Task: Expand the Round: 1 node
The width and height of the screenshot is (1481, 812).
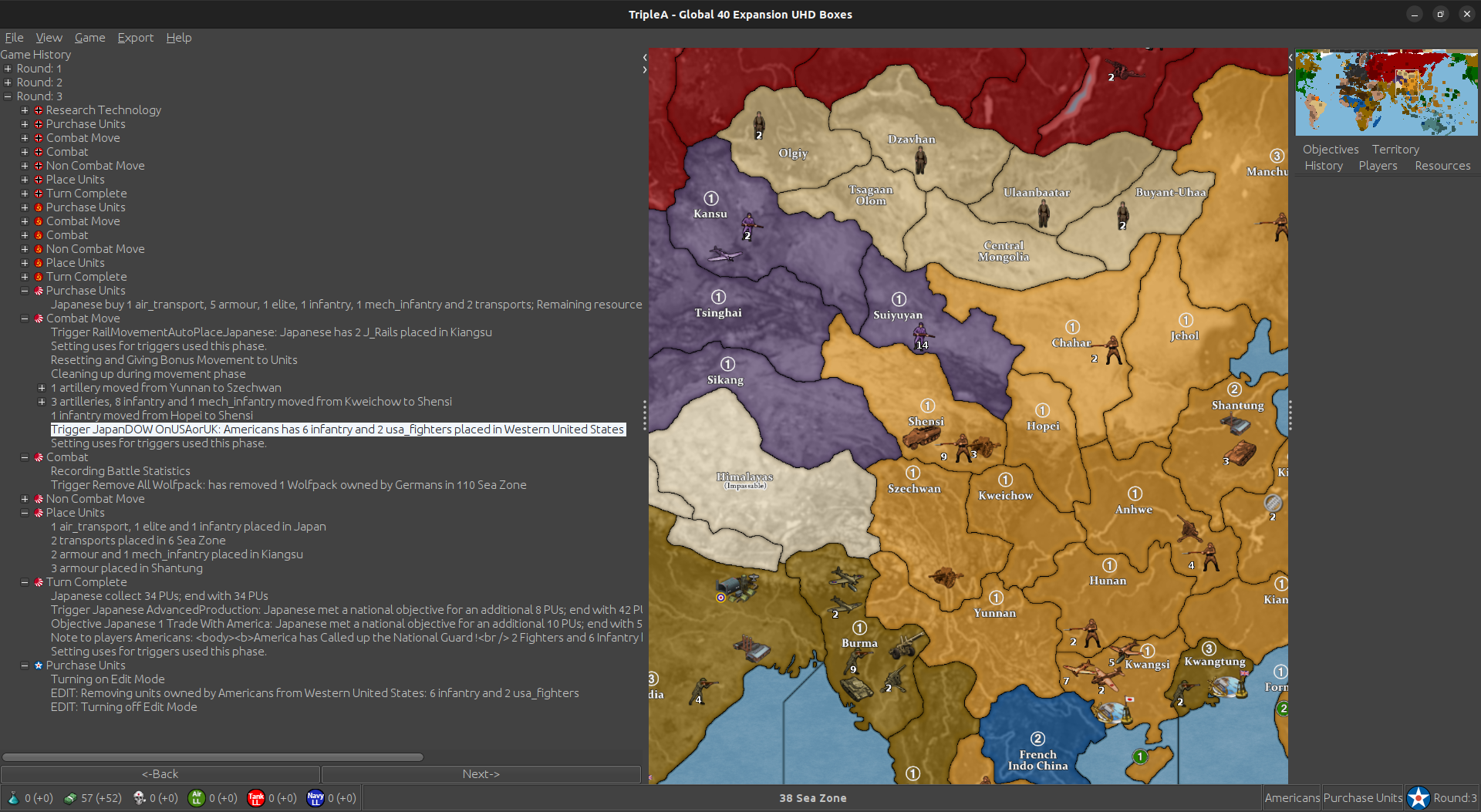Action: [x=8, y=69]
